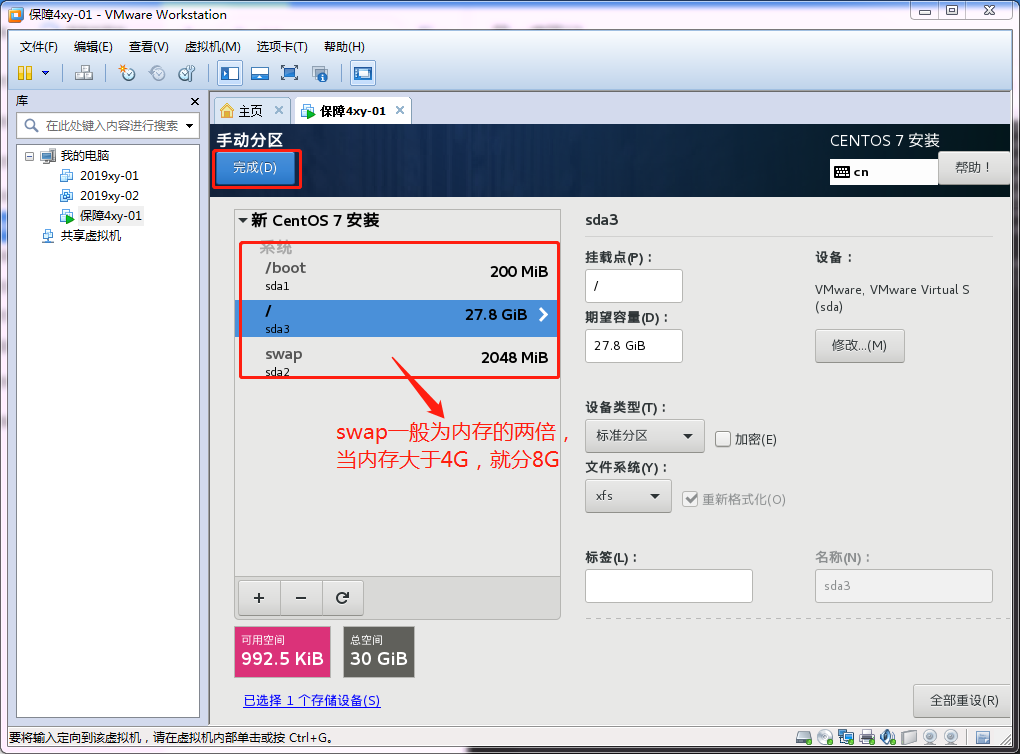Open the 选项卡(T) menu

[x=282, y=47]
